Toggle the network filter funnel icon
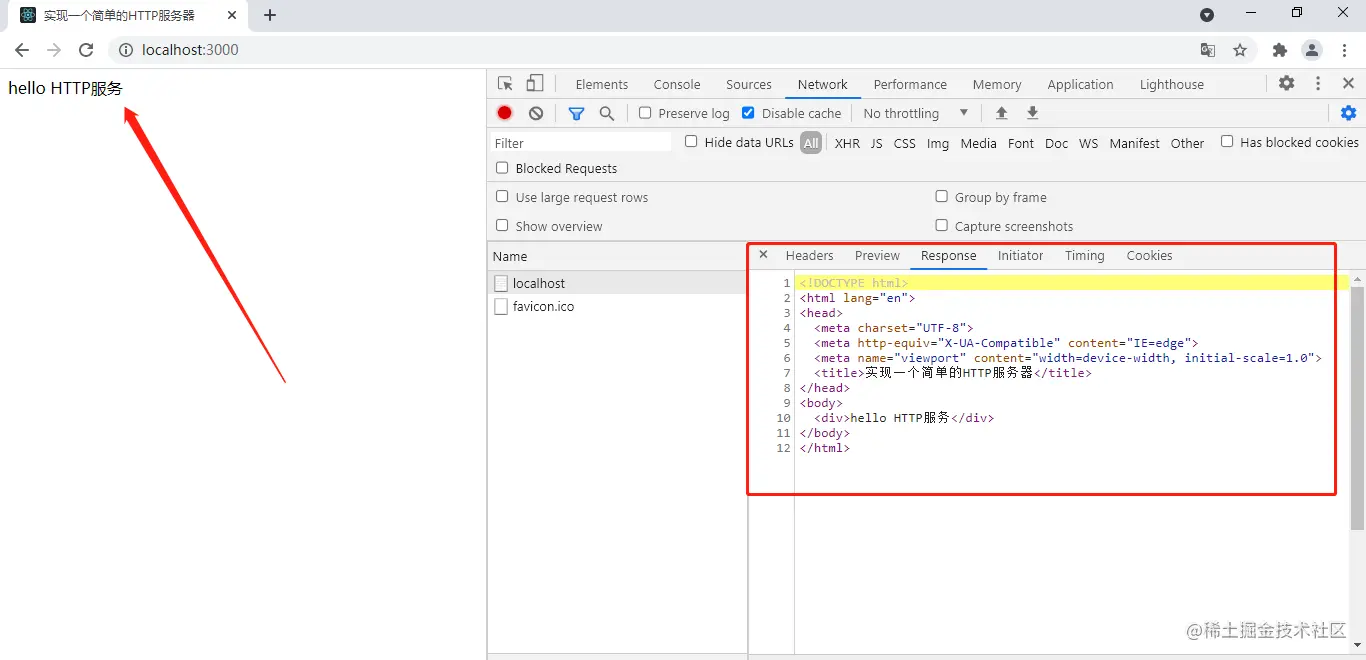This screenshot has width=1366, height=660. pos(576,113)
